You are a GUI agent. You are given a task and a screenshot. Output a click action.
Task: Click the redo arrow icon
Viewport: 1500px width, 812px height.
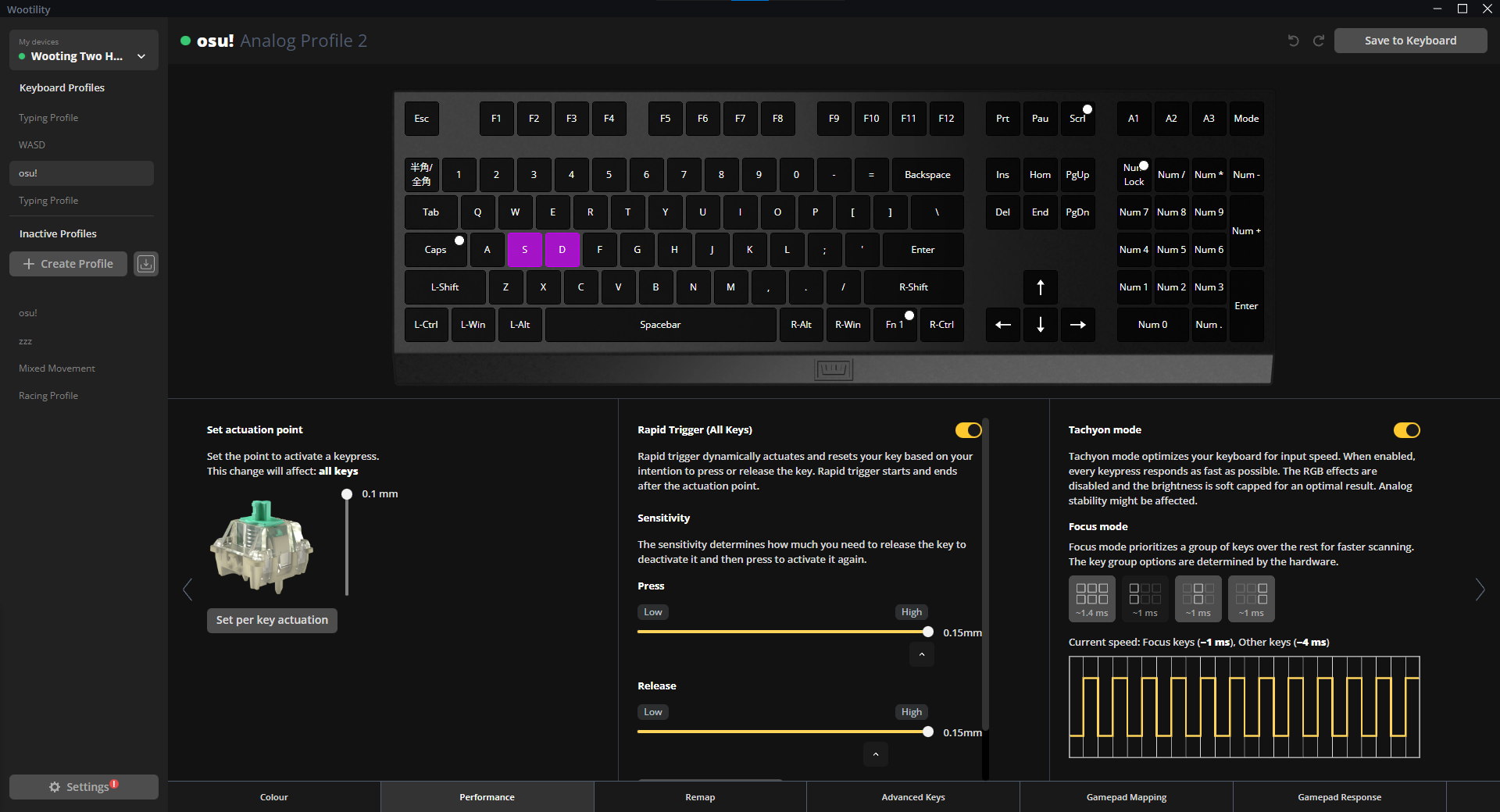(x=1319, y=41)
